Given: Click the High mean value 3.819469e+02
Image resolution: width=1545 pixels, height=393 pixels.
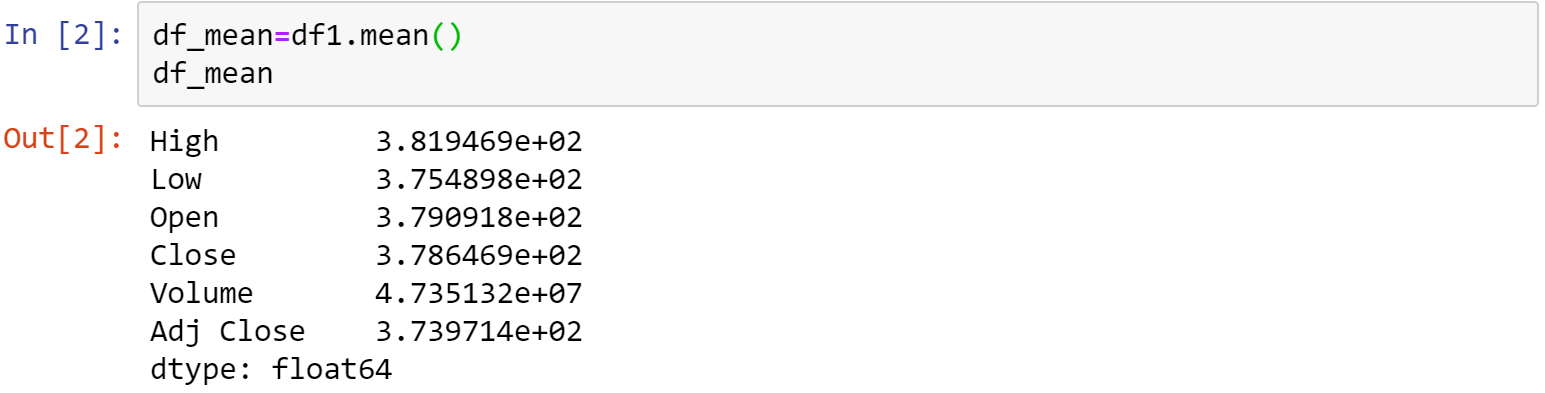Looking at the screenshot, I should coord(479,142).
